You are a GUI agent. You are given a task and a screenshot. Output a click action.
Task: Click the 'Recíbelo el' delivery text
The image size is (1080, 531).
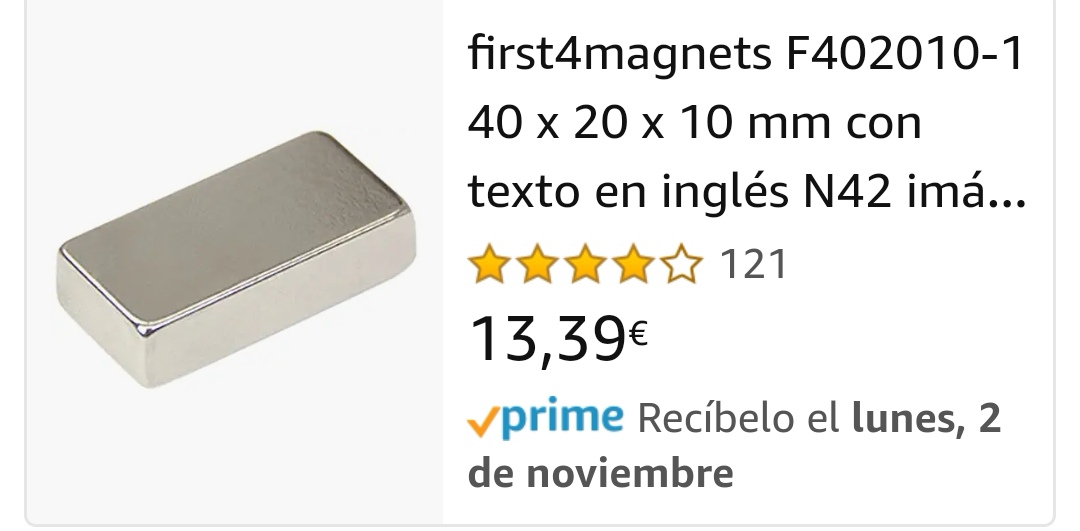click(x=739, y=418)
